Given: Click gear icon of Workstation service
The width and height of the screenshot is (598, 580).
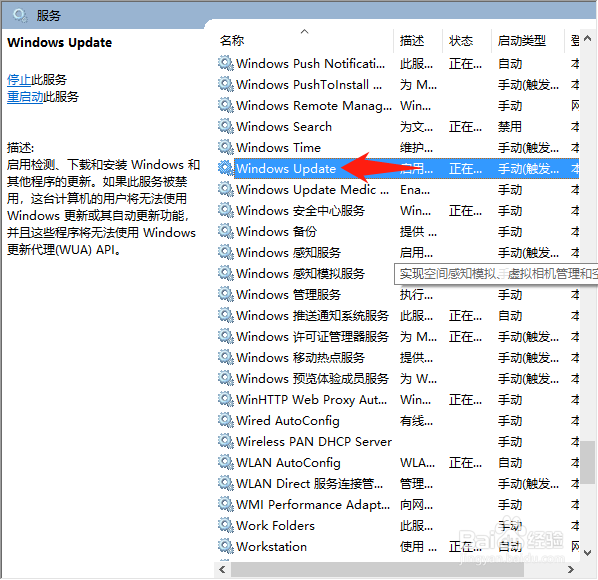Looking at the screenshot, I should click(225, 546).
